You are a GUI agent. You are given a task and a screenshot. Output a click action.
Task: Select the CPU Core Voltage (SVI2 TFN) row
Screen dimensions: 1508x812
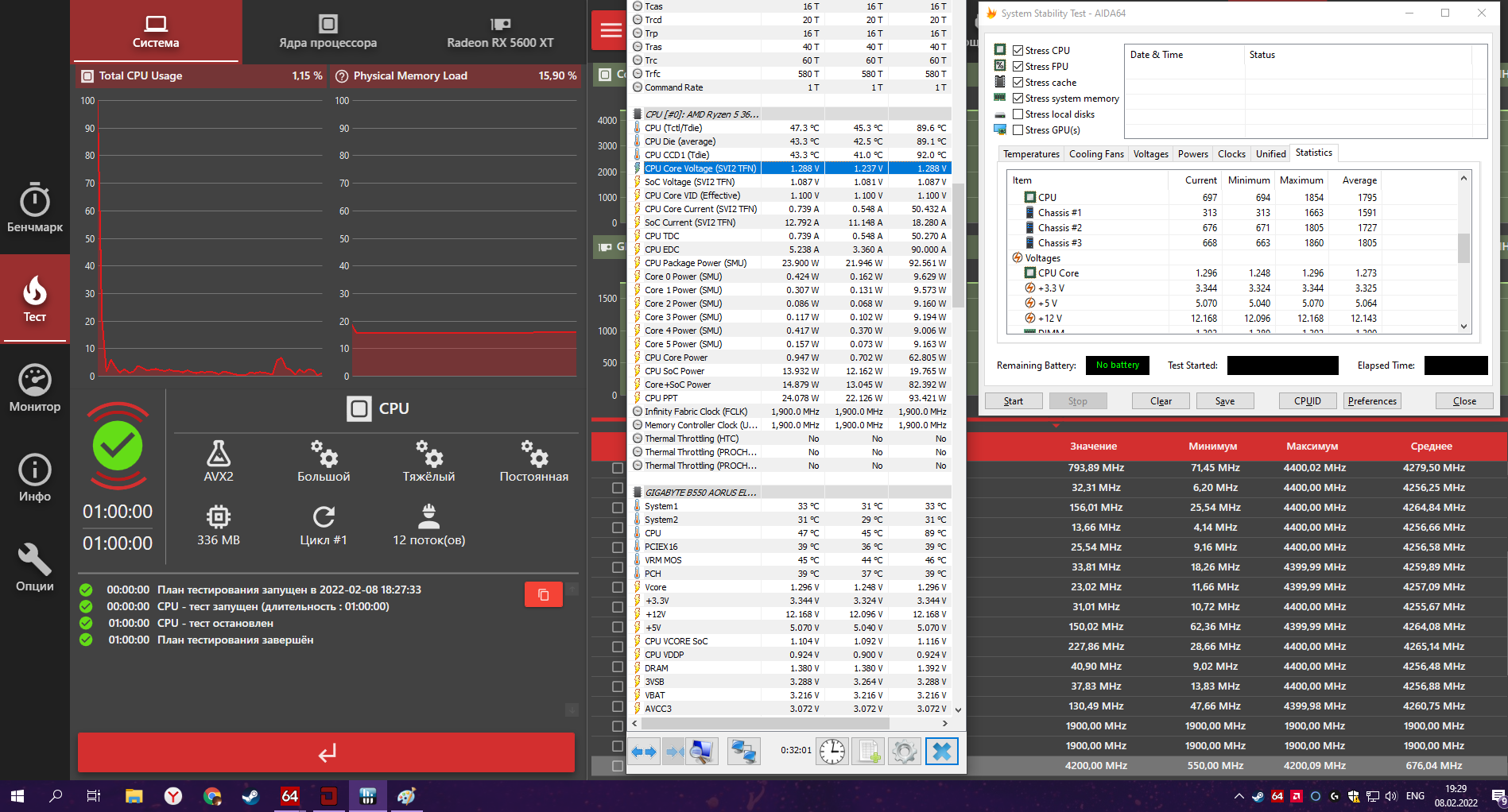pos(790,168)
